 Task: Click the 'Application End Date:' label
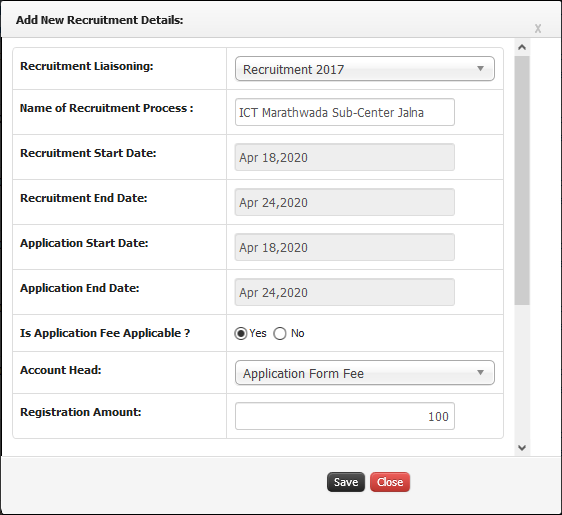tap(80, 288)
